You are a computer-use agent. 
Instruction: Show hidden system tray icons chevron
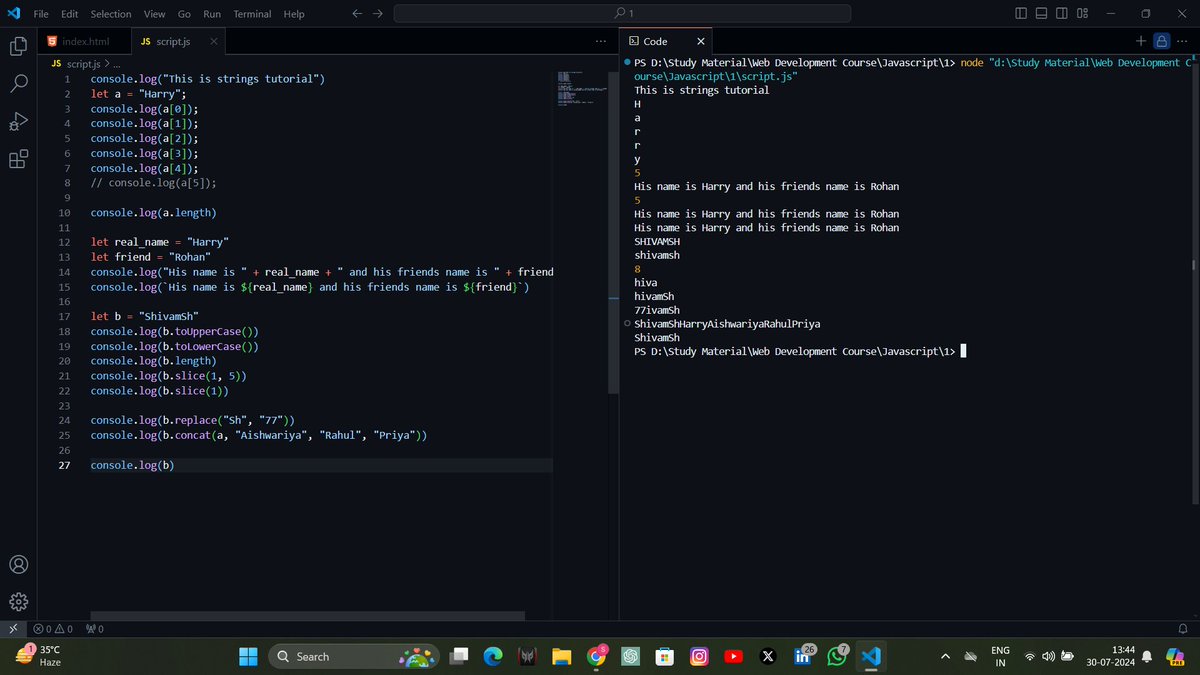945,657
